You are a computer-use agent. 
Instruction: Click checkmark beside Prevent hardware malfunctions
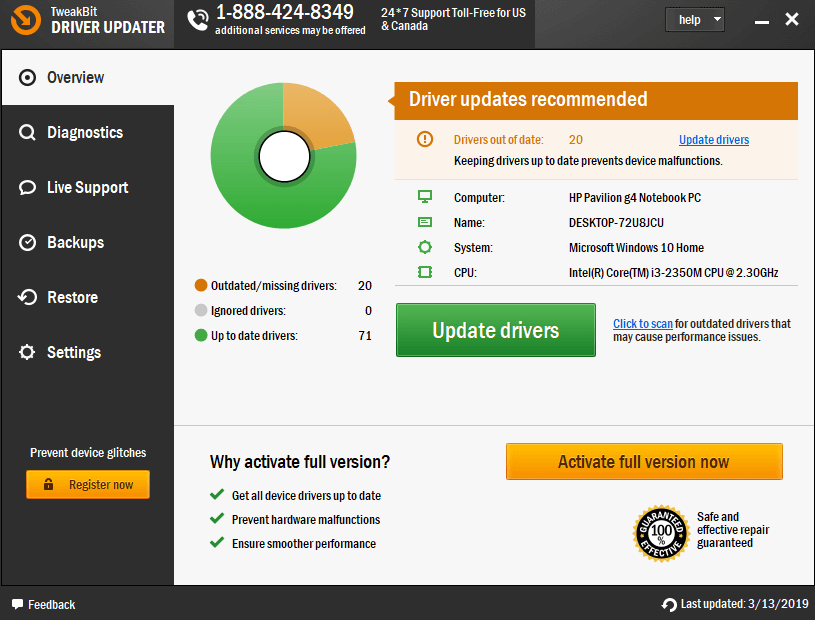217,518
